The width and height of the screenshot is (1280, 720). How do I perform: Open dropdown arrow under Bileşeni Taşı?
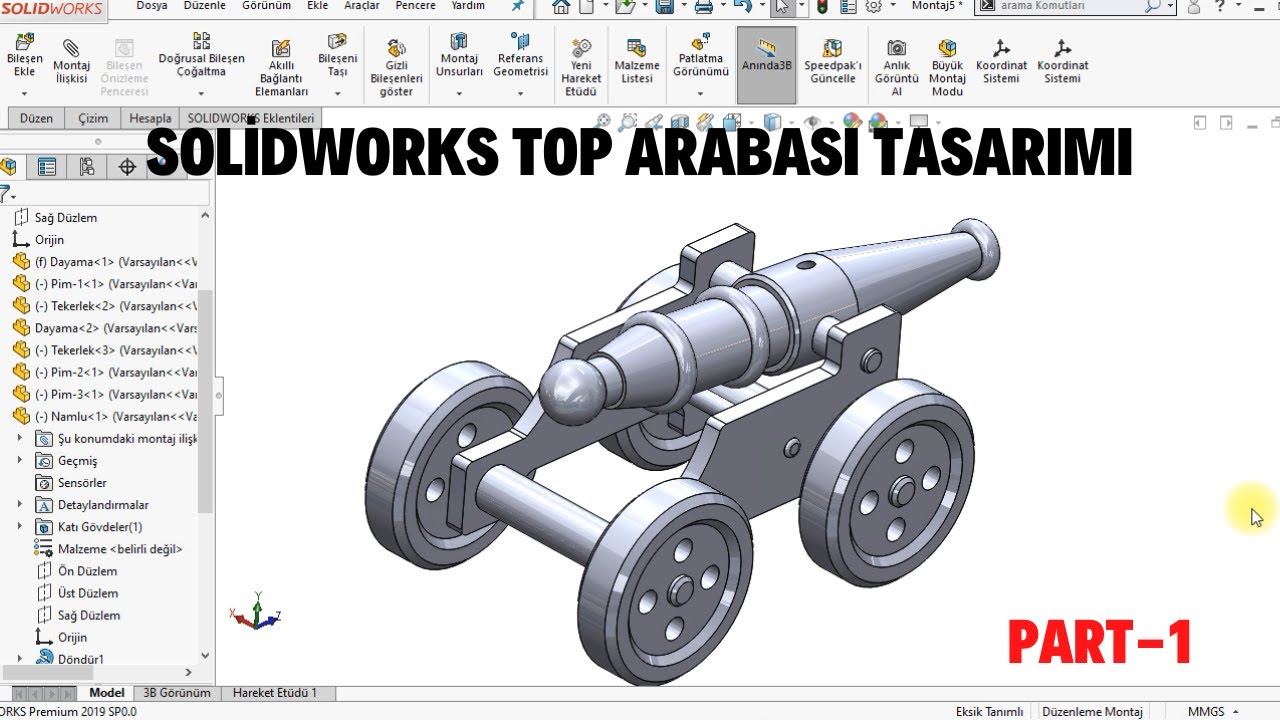(337, 93)
